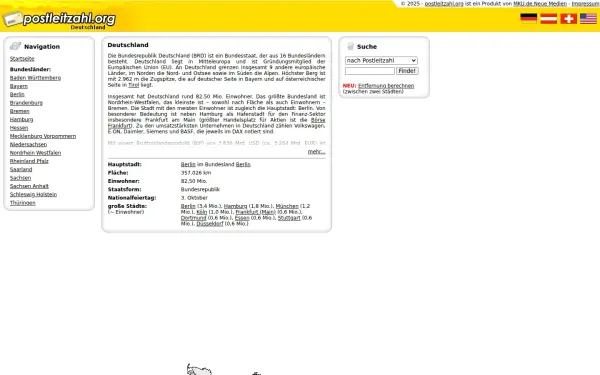This screenshot has height=375, width=600.
Task: Open Bayern in navigation
Action: coord(19,86)
